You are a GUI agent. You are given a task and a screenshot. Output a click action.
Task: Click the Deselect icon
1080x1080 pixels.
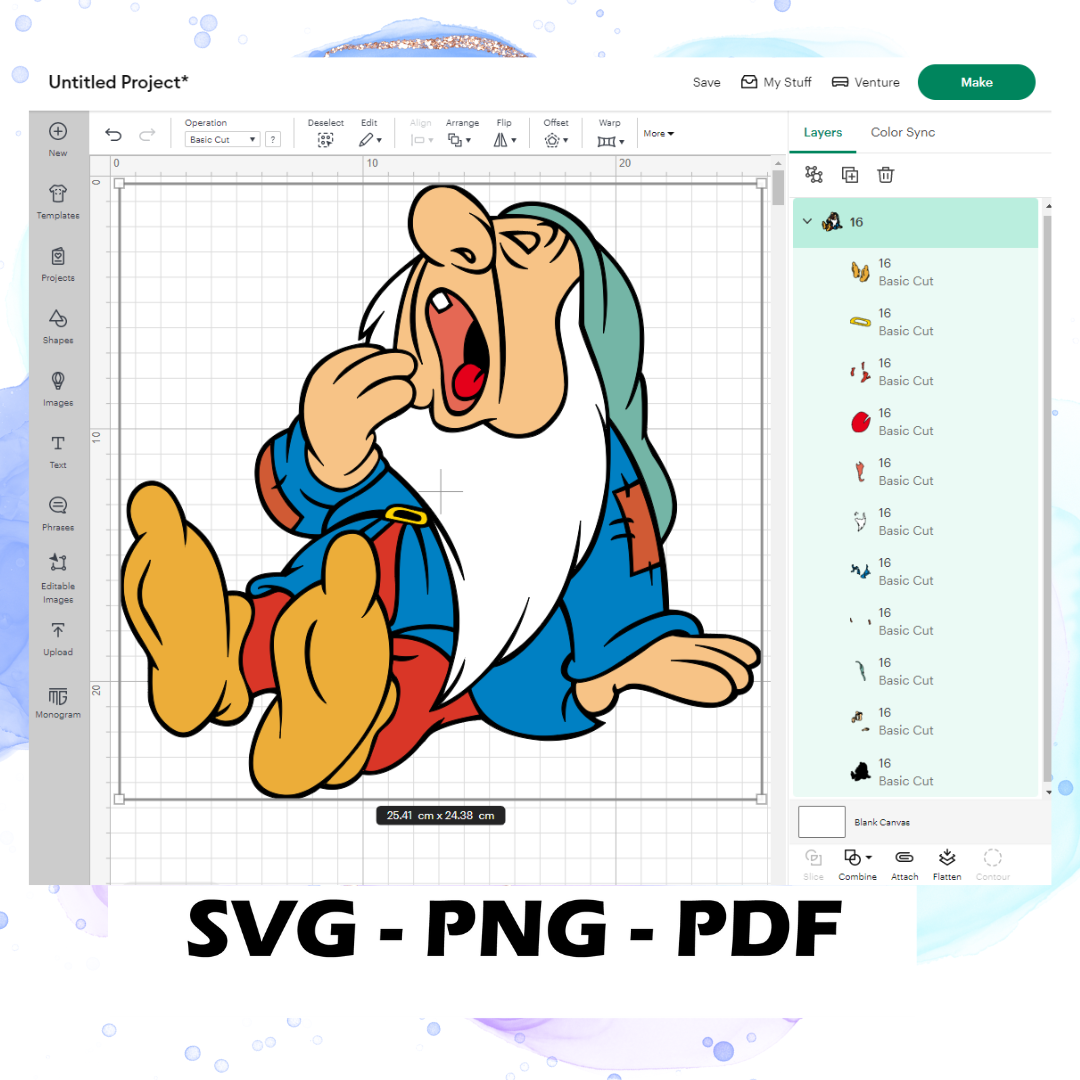pyautogui.click(x=325, y=141)
